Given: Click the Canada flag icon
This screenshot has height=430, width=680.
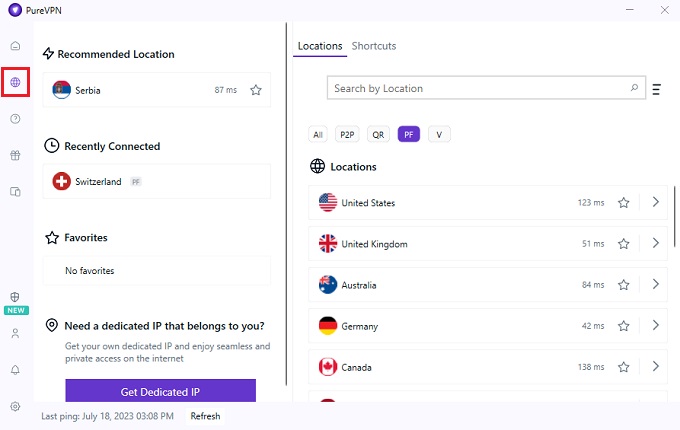Looking at the screenshot, I should [x=328, y=367].
